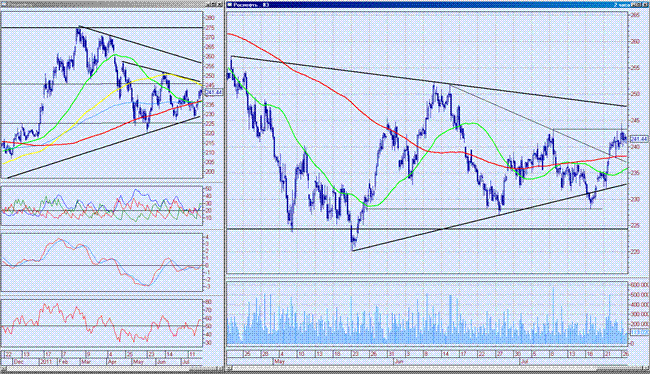Click the May month marker on right timeline
Viewport: 650px width, 374px height.
[279, 362]
